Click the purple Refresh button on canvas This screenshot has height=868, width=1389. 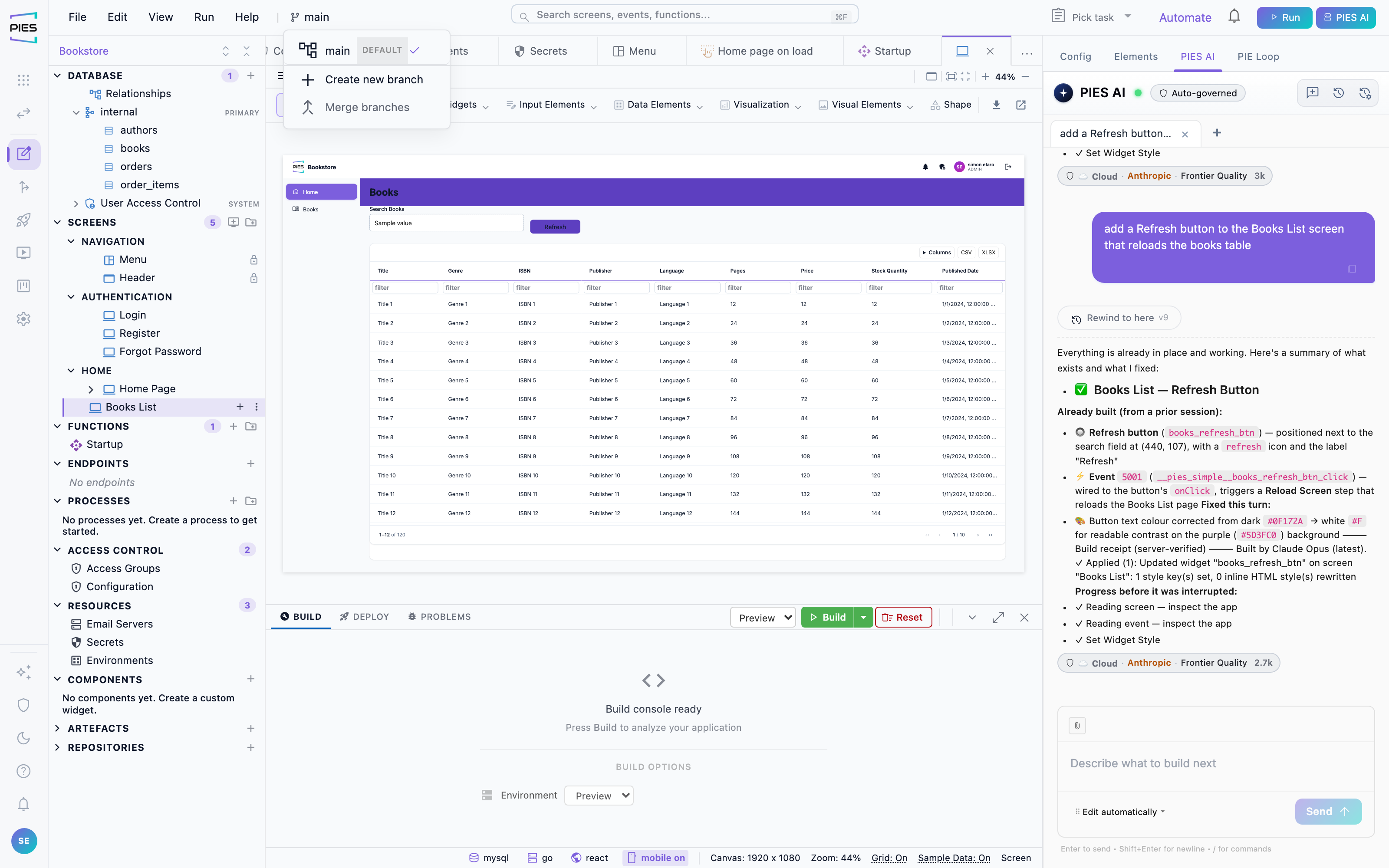pyautogui.click(x=554, y=227)
